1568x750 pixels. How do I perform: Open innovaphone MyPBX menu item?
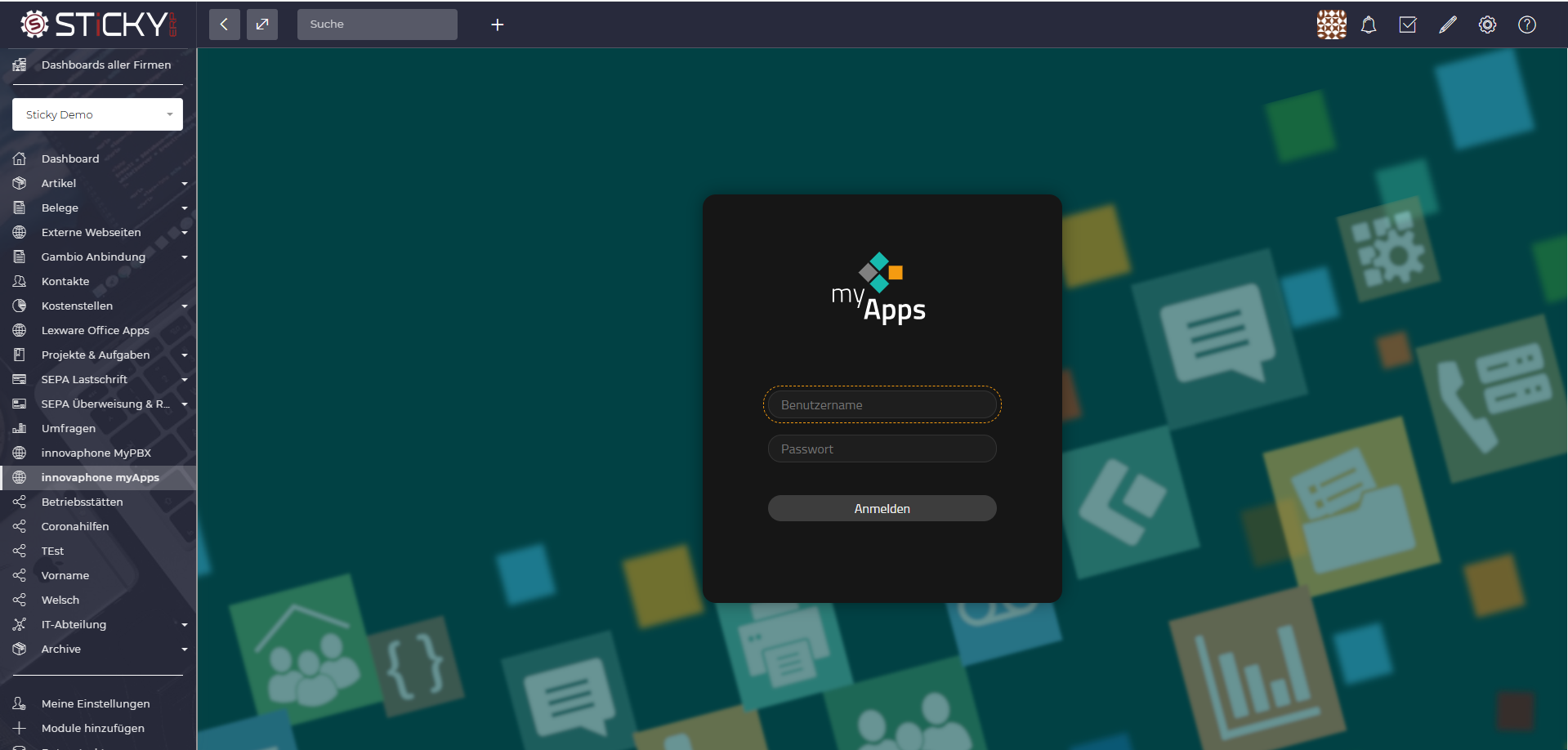coord(96,453)
